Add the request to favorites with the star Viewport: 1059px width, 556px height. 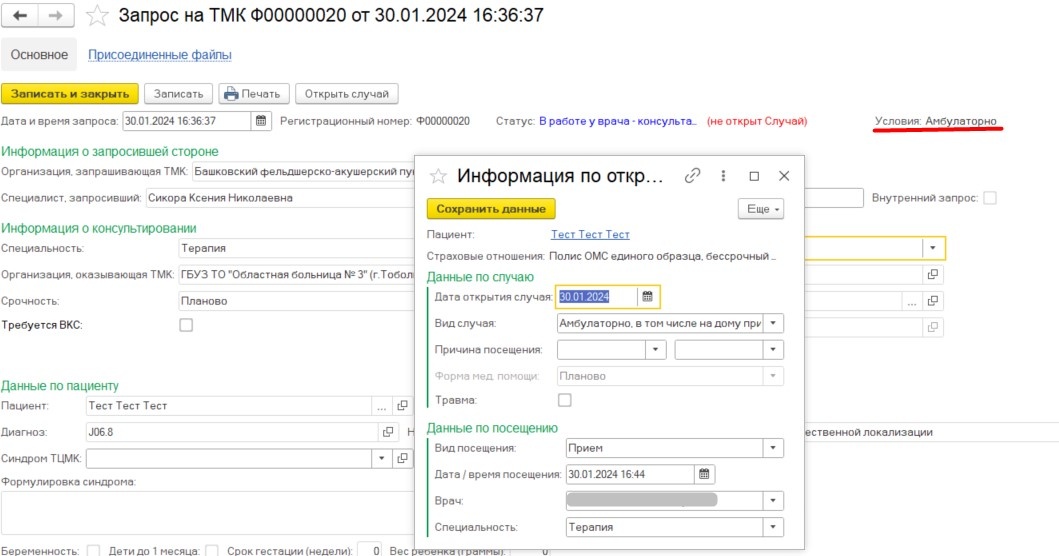(x=97, y=16)
